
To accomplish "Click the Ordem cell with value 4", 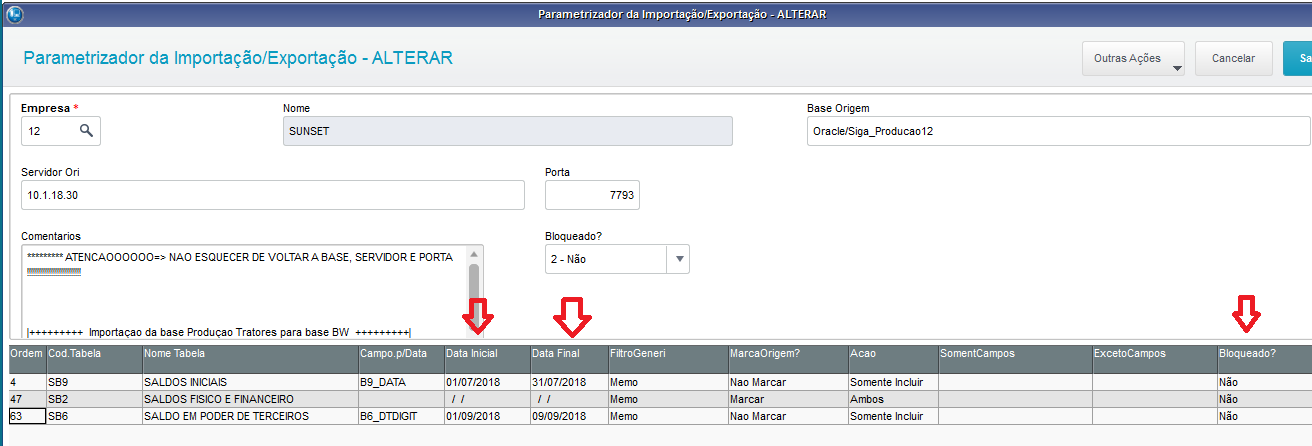I will tap(27, 383).
